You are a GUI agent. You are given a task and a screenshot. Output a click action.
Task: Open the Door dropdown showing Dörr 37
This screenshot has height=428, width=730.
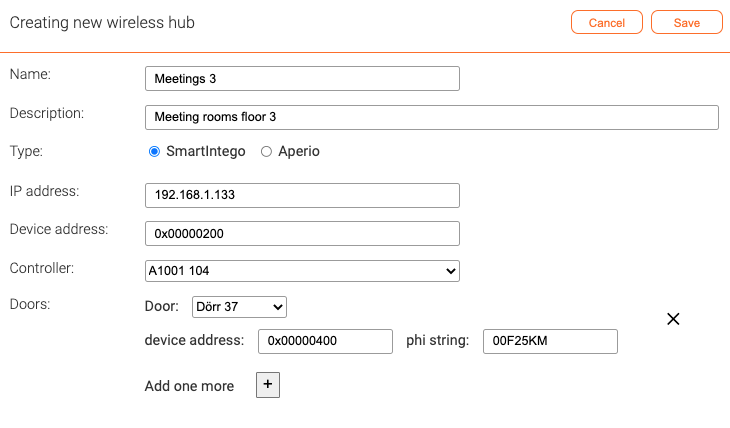pos(239,307)
